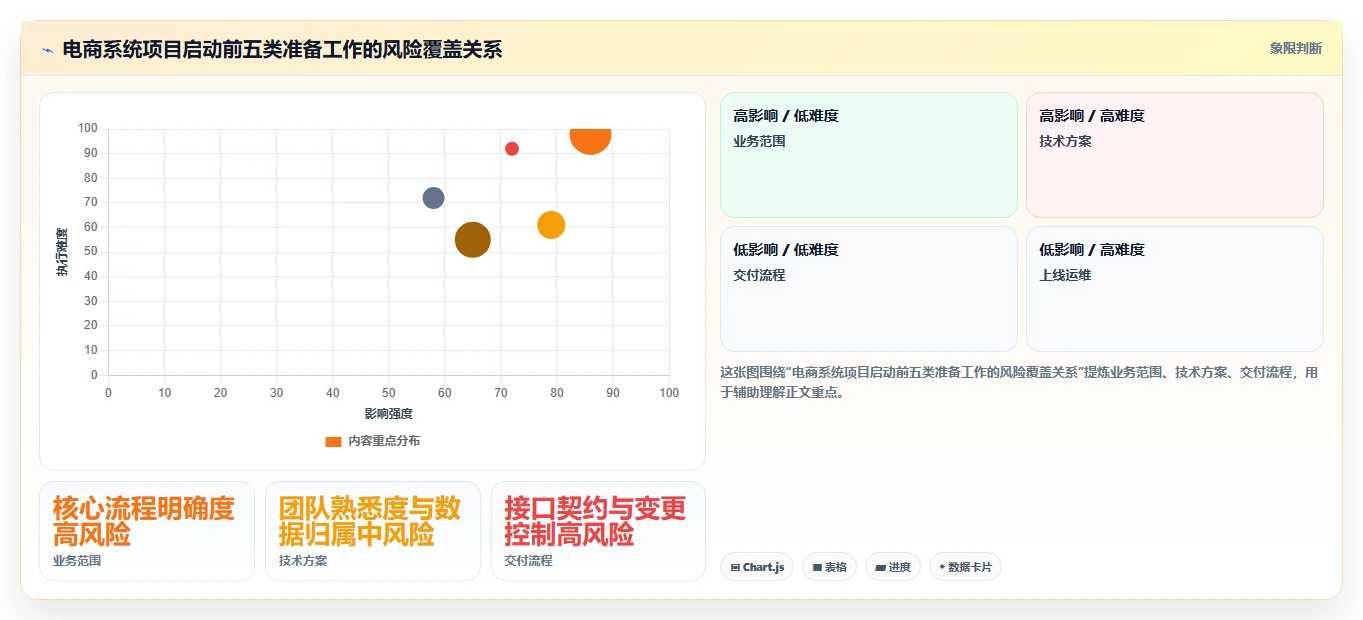1363x620 pixels.
Task: Click the icon in the 进度 chip
Action: coord(880,567)
